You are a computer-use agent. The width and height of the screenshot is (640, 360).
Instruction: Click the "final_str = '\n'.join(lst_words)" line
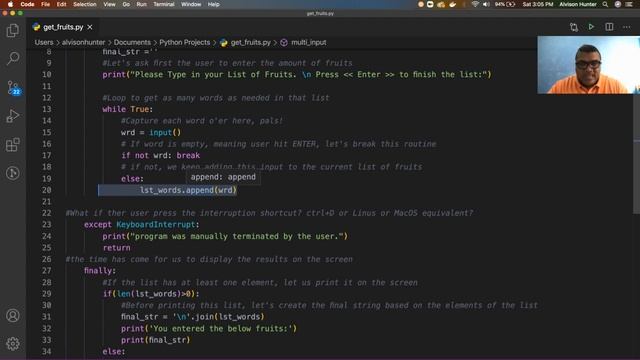193,317
